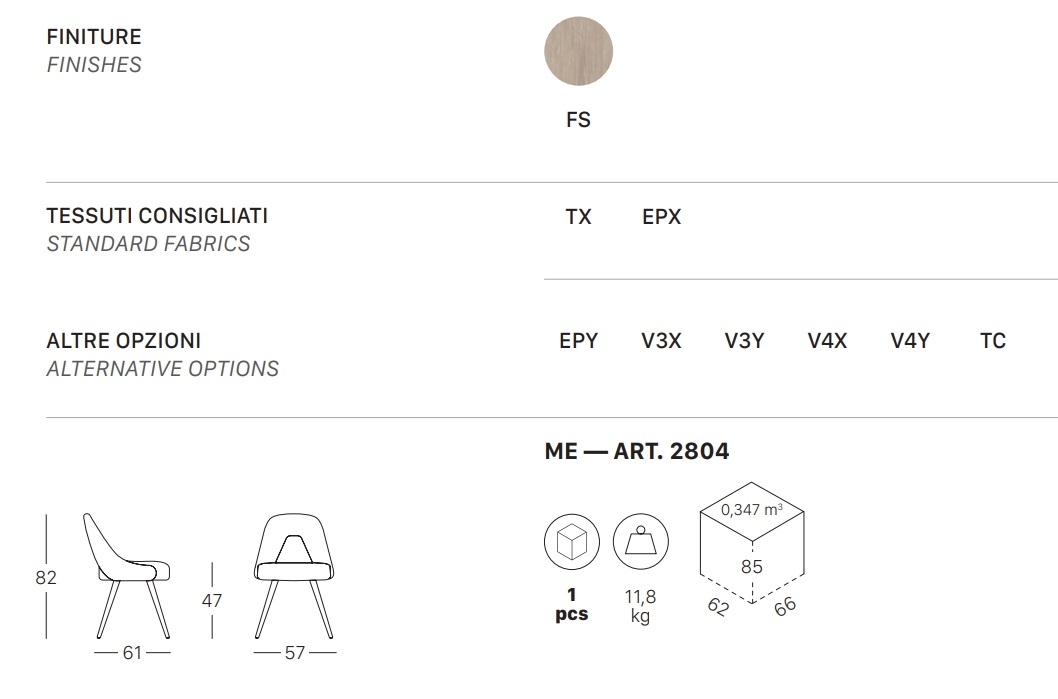Choose the TC alternative option

tap(993, 341)
